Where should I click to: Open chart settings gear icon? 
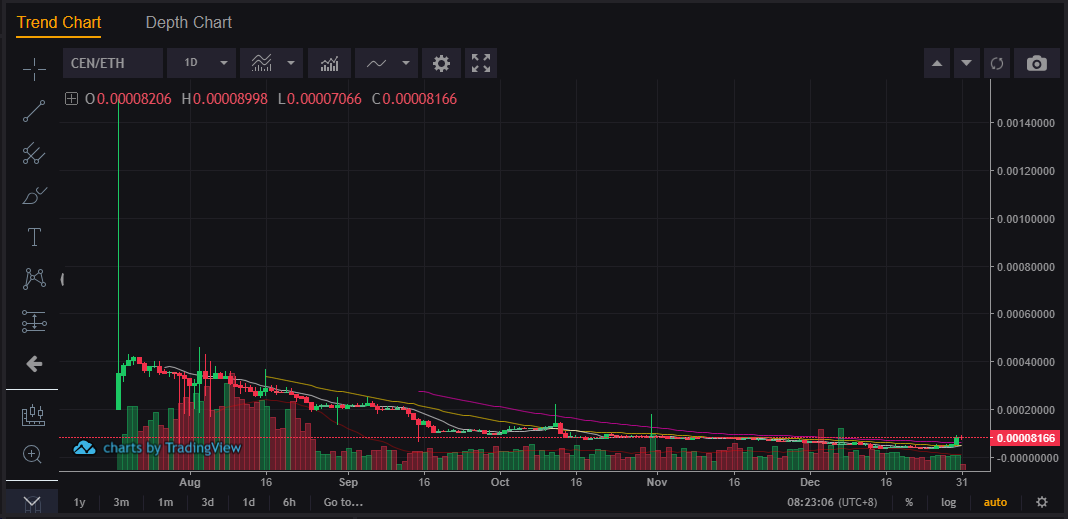click(441, 63)
